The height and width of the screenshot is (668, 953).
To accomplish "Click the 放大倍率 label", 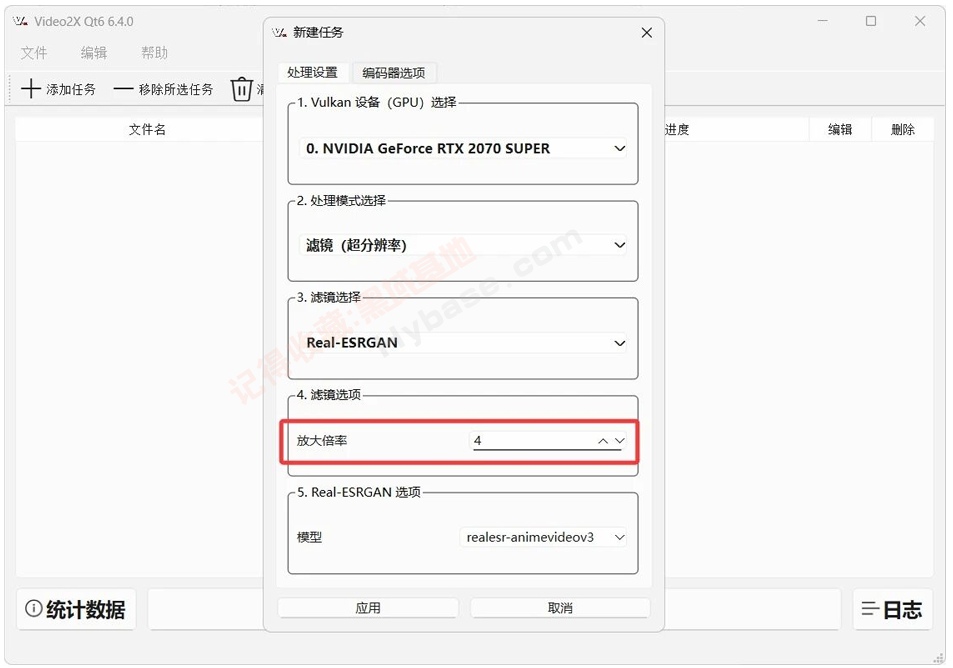I will 322,441.
